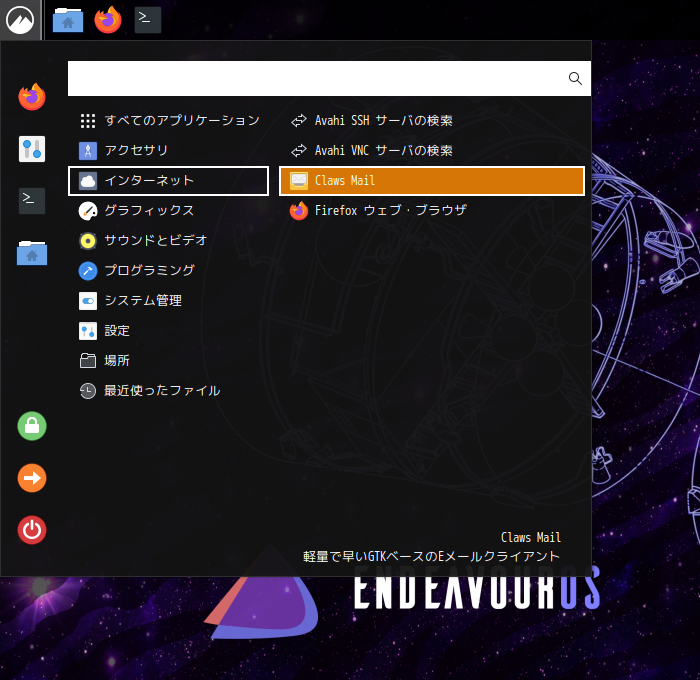
Task: Click the インターネット cloud icon
Action: click(88, 181)
